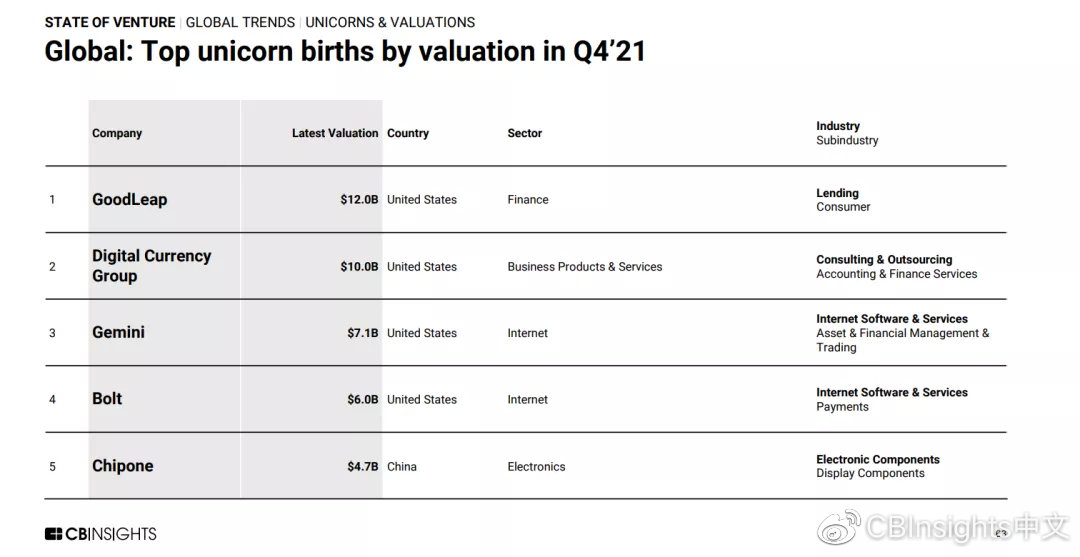Sort by the Latest Valuation column header

335,133
